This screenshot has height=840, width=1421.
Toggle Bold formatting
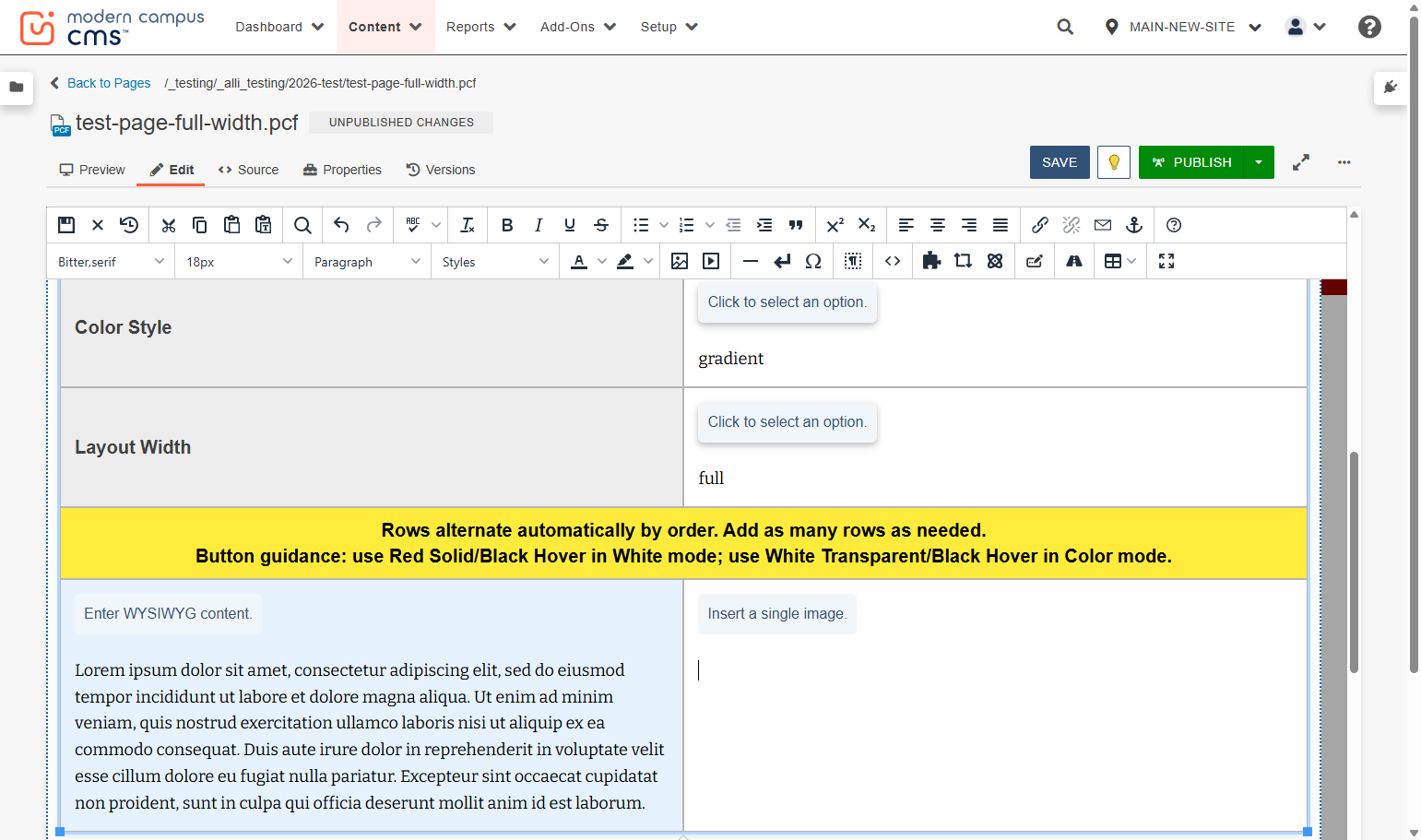(x=507, y=225)
